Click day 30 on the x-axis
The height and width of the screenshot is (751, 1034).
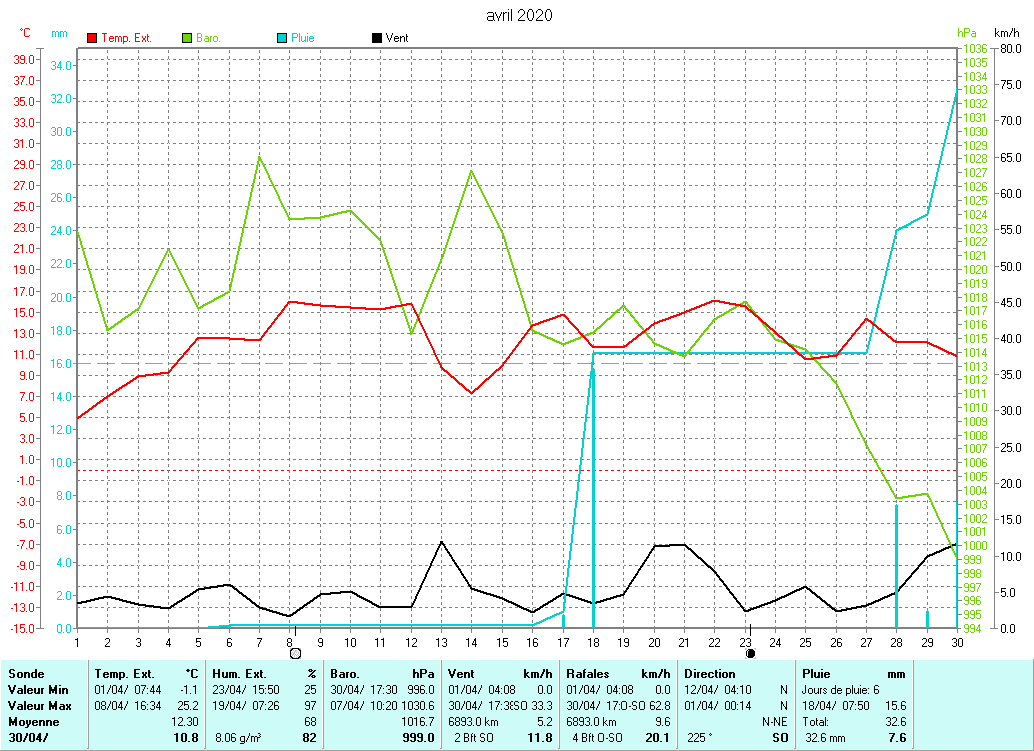(x=957, y=641)
